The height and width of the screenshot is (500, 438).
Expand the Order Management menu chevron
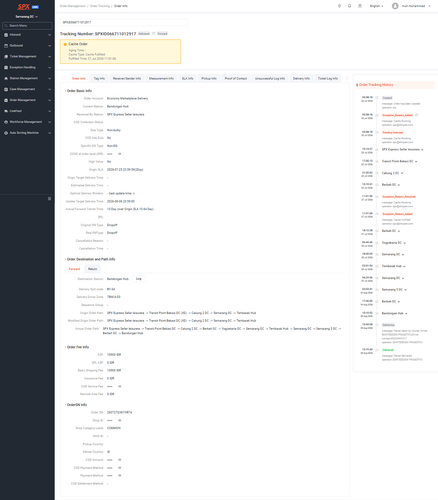point(49,100)
